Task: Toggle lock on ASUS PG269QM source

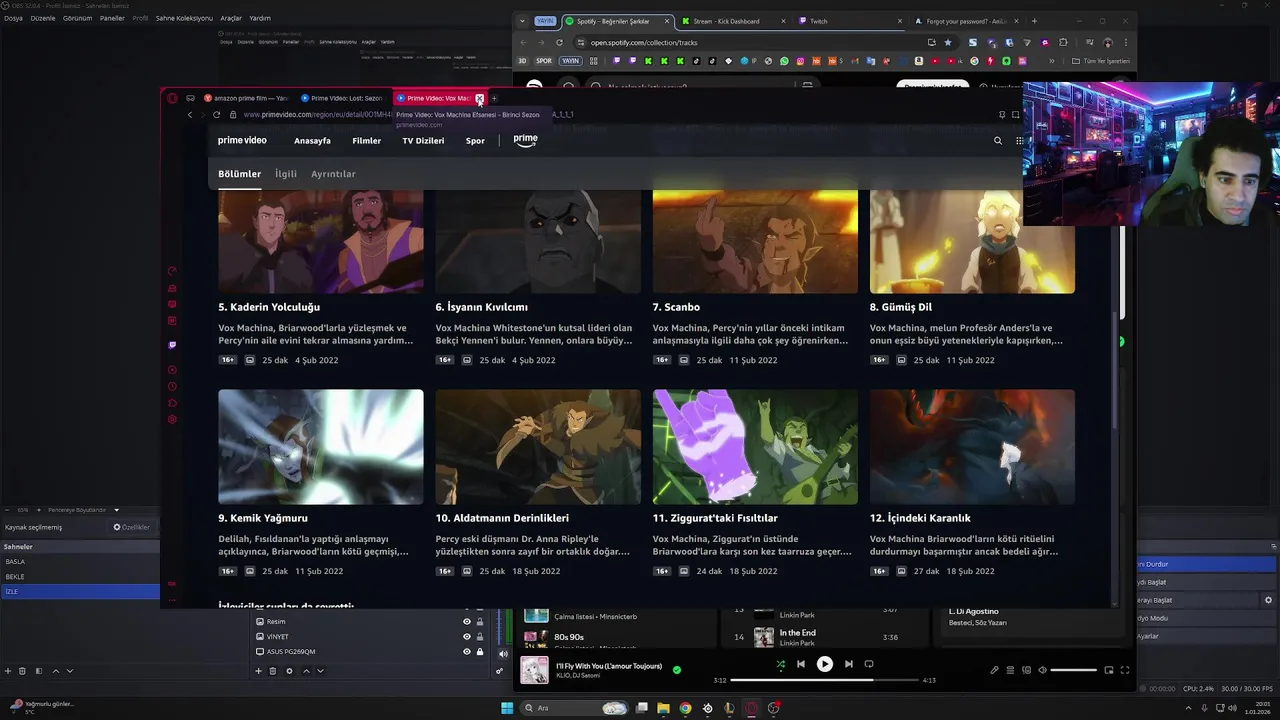Action: (480, 652)
